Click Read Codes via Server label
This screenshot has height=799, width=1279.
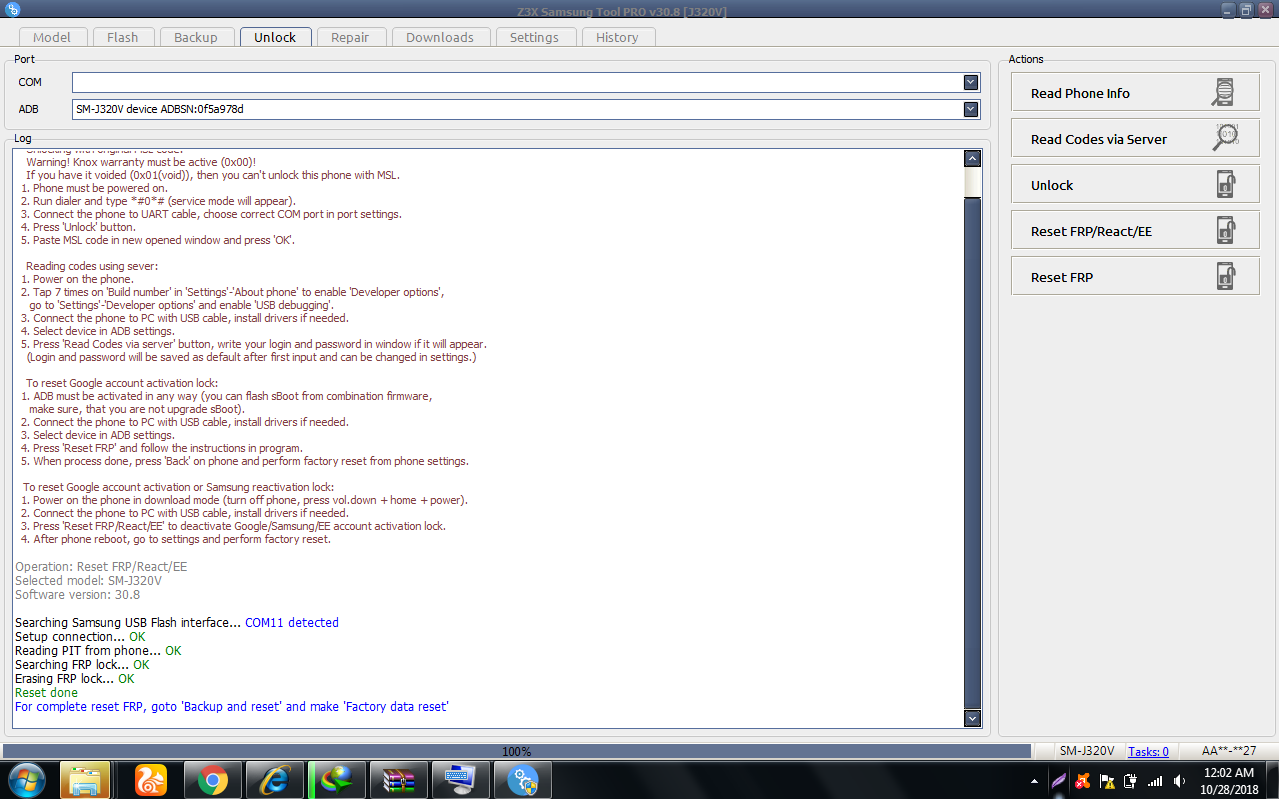[x=1099, y=139]
